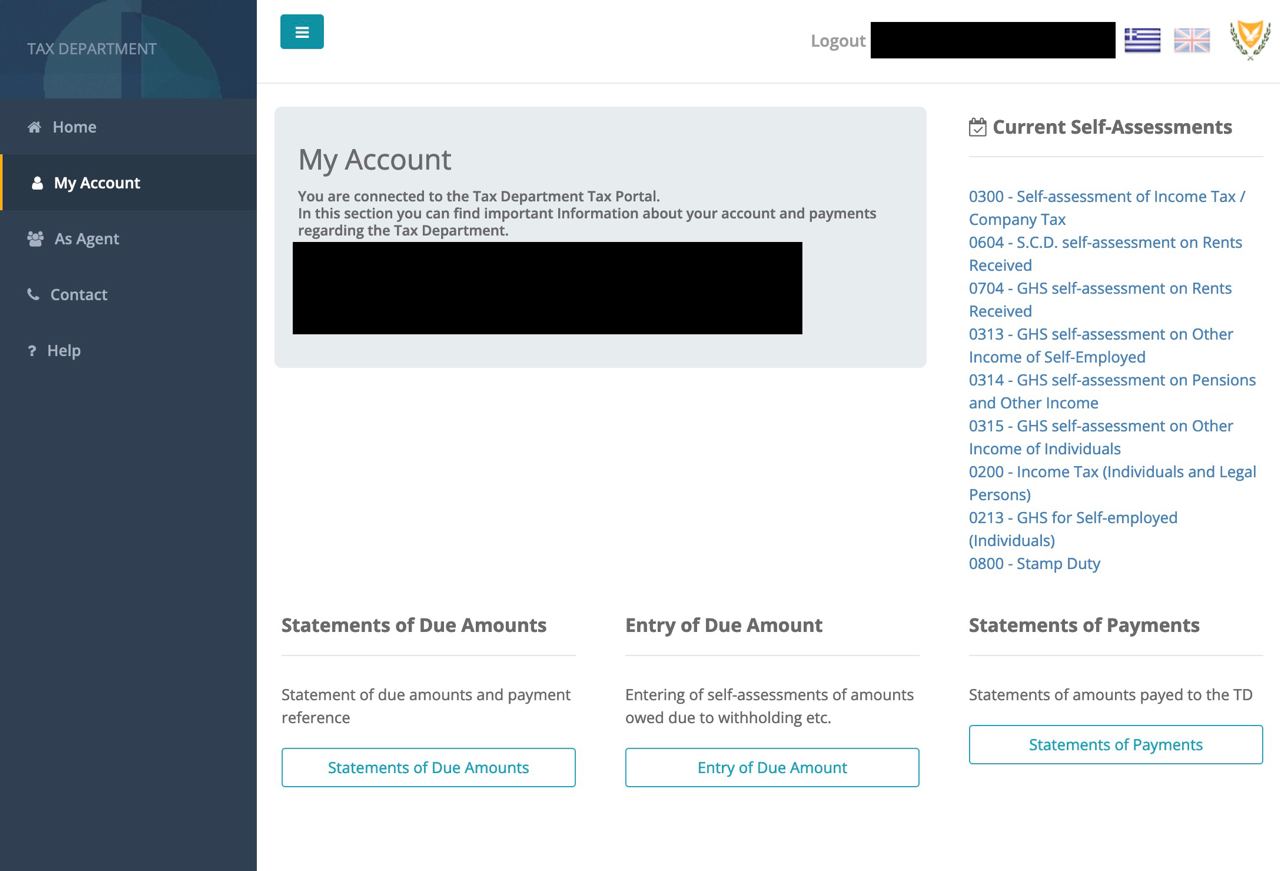
Task: Click the Current Self-Assessments calendar icon
Action: 977,128
